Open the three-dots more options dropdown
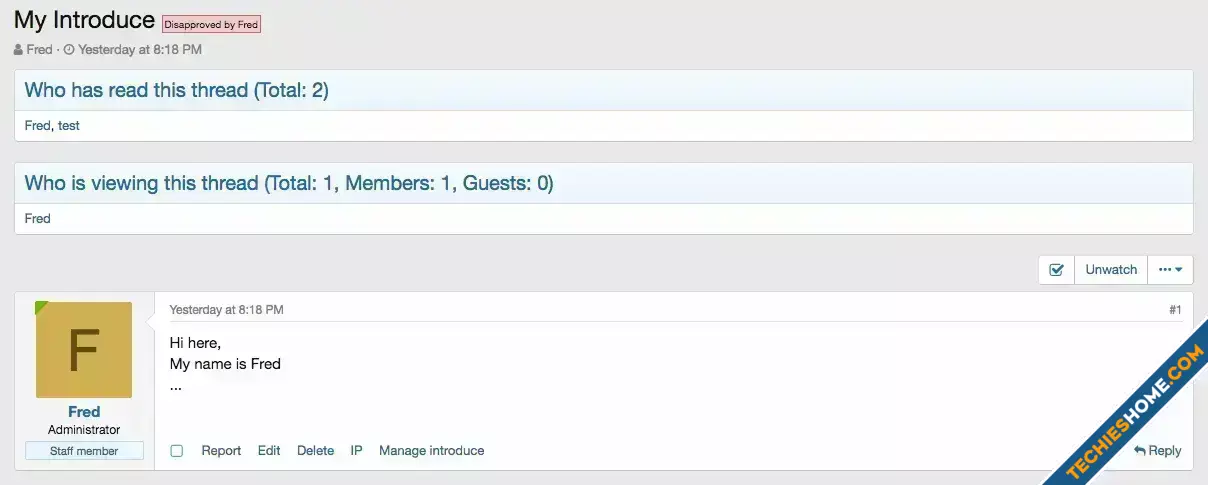1208x485 pixels. (x=1170, y=270)
